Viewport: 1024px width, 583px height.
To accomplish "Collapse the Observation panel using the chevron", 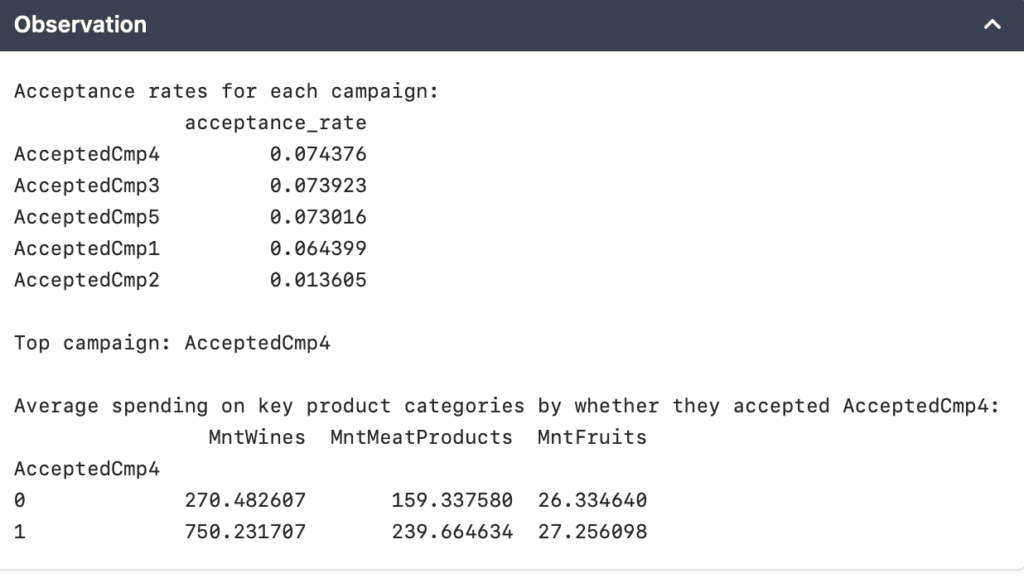I will [x=991, y=25].
